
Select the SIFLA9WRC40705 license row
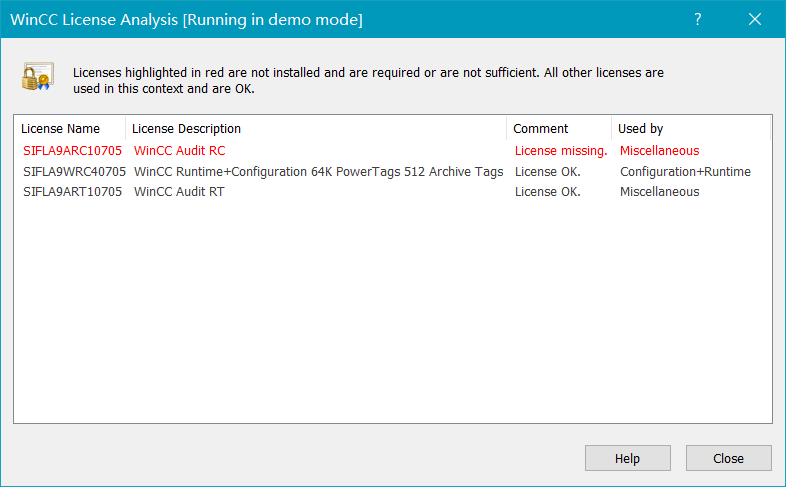point(74,172)
